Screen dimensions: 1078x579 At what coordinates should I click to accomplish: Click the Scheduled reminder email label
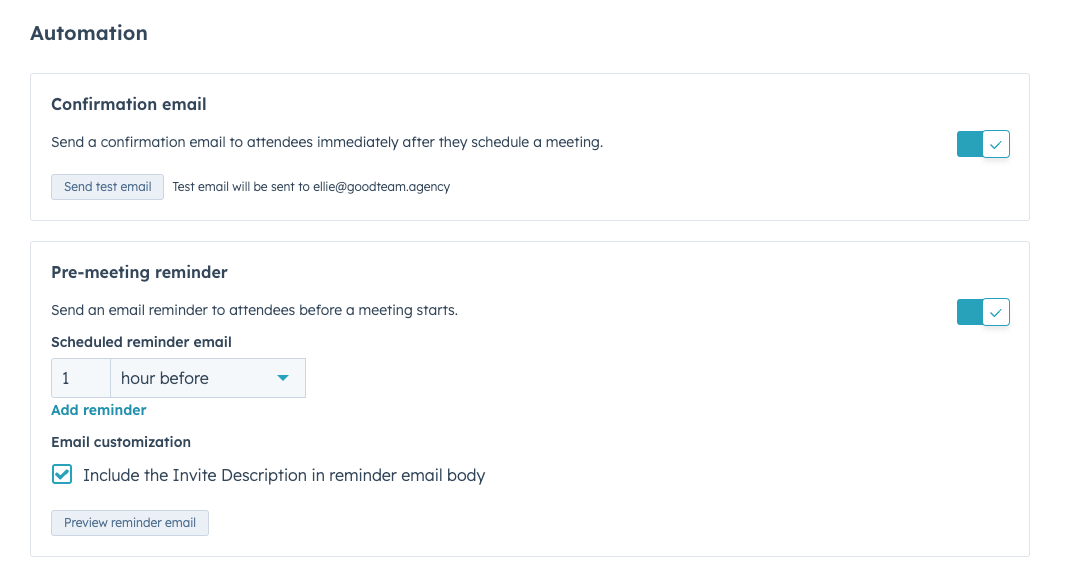coord(141,342)
